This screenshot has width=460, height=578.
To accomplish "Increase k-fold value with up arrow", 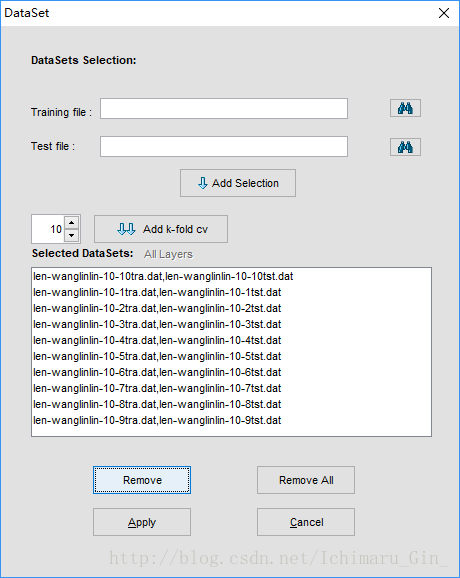I will tap(72, 223).
